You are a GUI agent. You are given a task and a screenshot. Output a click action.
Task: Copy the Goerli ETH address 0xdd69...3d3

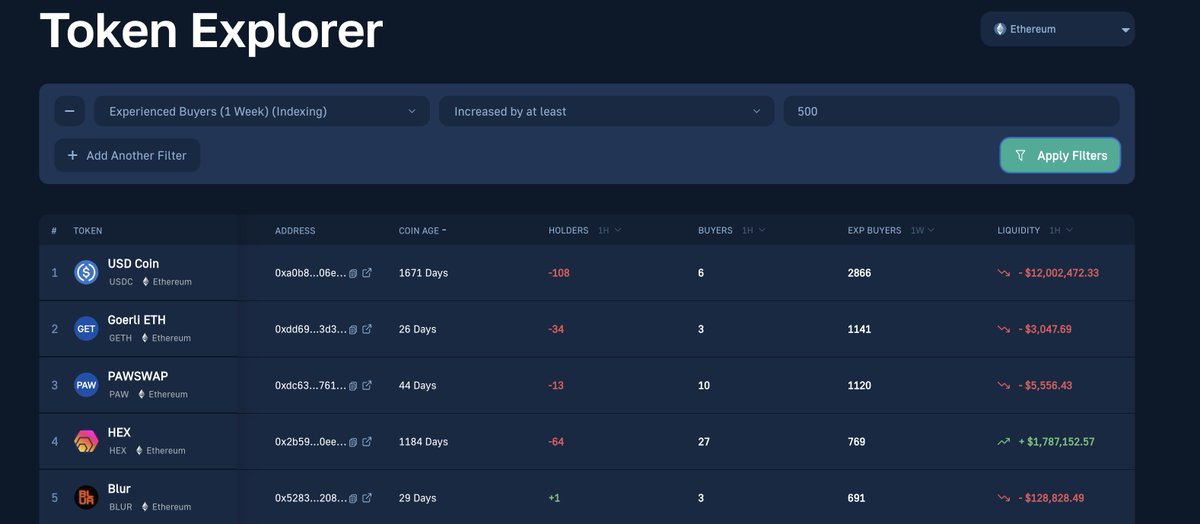point(353,329)
